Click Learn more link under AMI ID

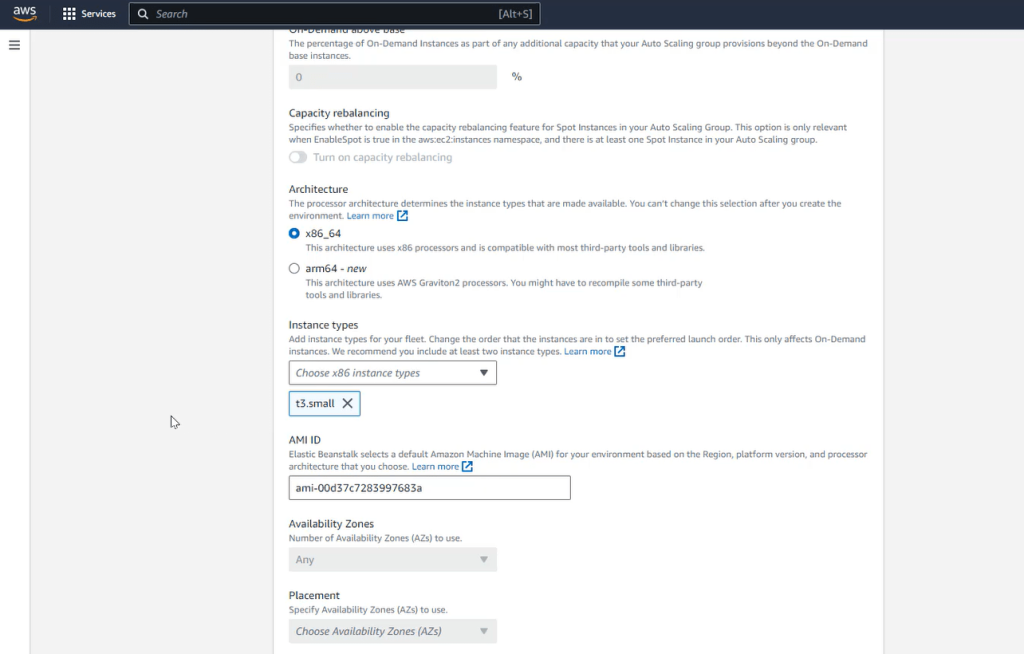(x=435, y=467)
